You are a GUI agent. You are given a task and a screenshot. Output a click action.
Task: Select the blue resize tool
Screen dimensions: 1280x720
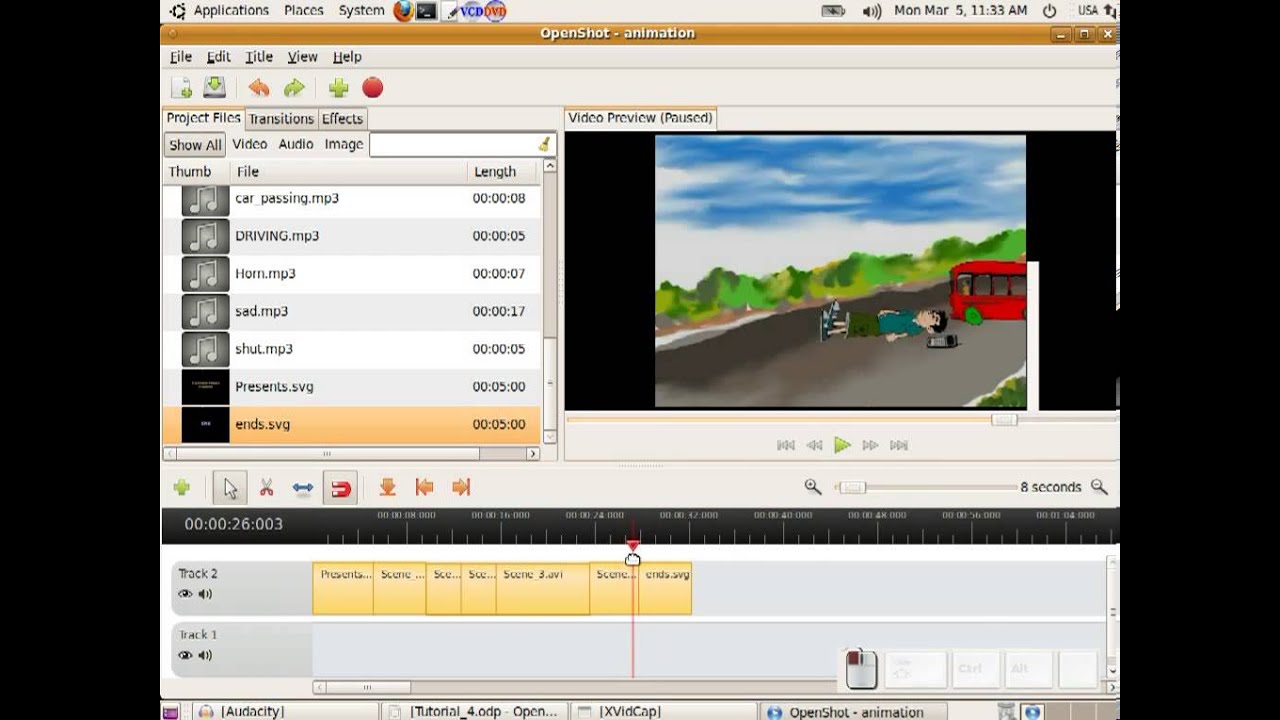pyautogui.click(x=303, y=488)
